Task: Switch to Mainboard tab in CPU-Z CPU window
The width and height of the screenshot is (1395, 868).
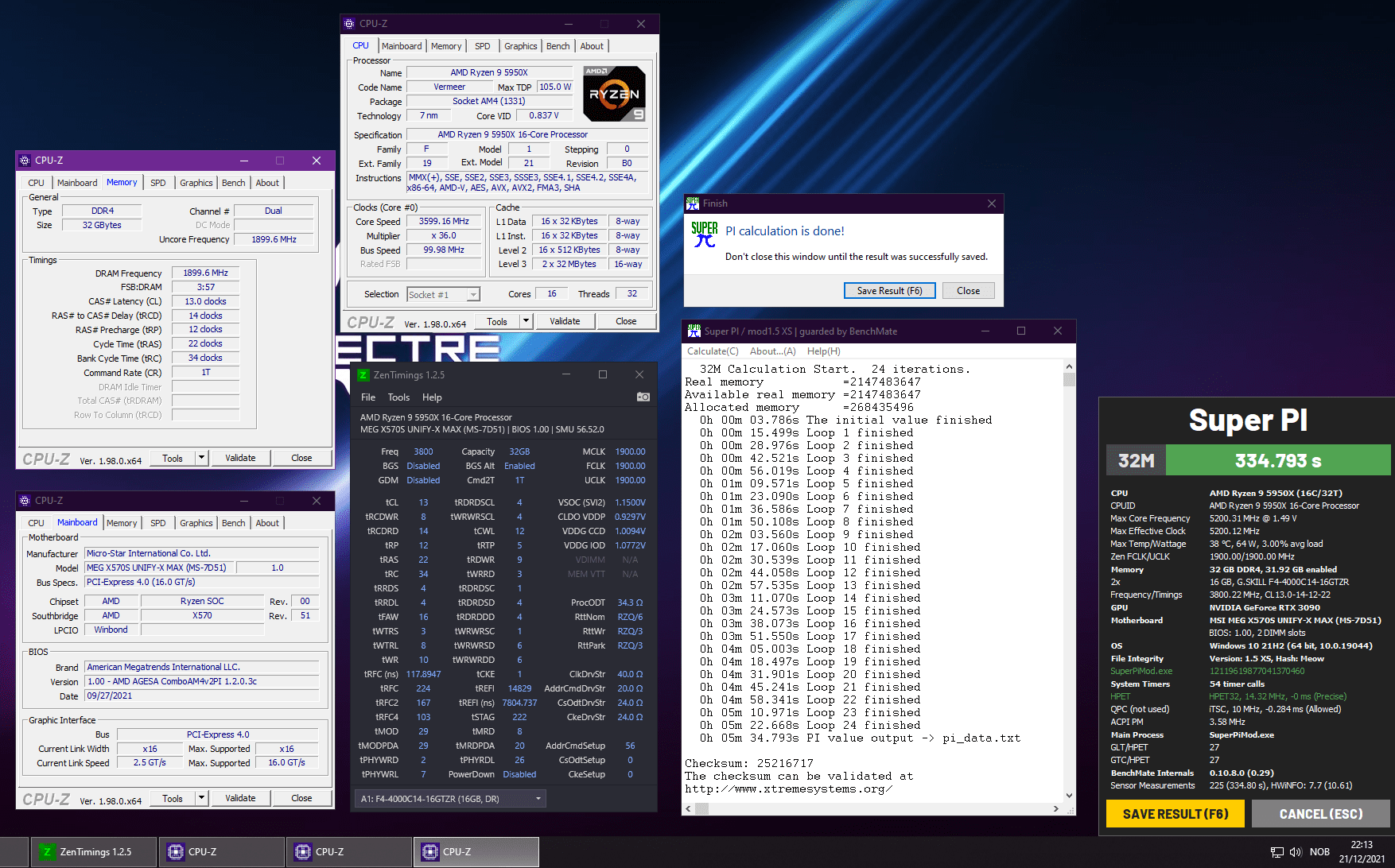Action: [x=402, y=46]
